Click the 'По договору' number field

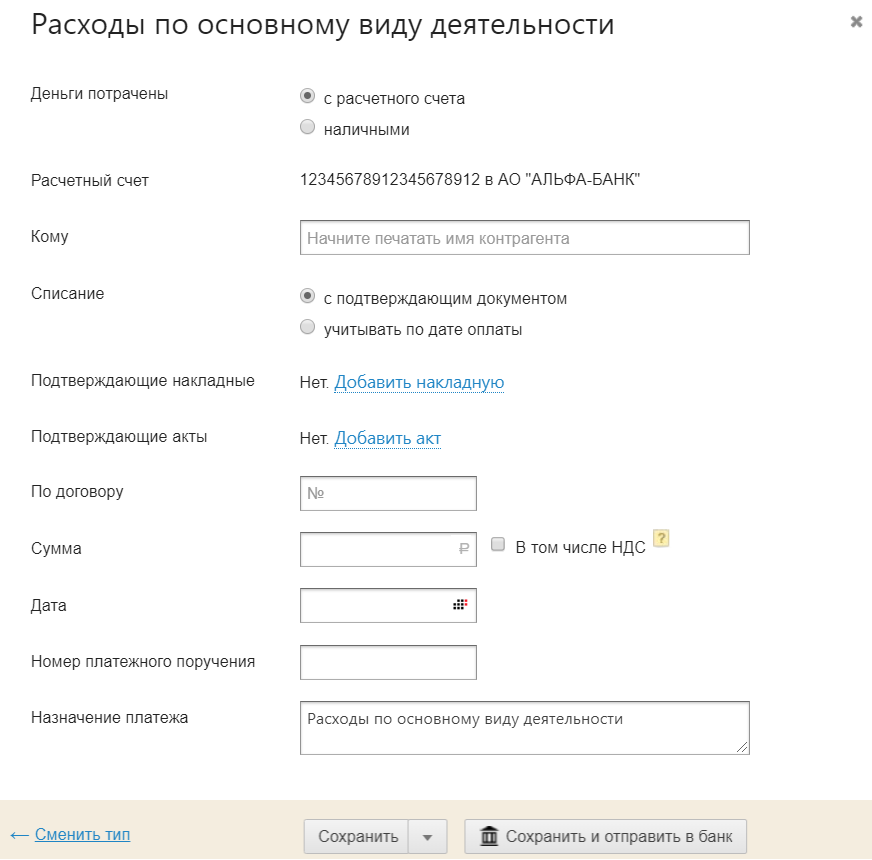coord(388,493)
